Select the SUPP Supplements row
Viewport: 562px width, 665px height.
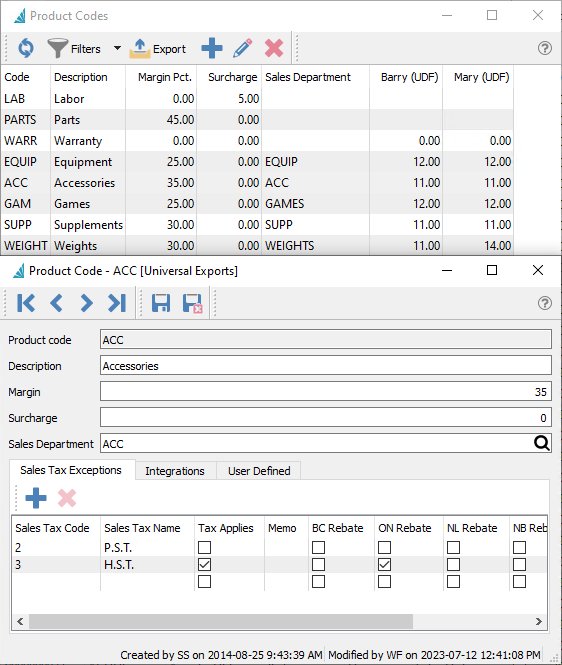click(257, 224)
